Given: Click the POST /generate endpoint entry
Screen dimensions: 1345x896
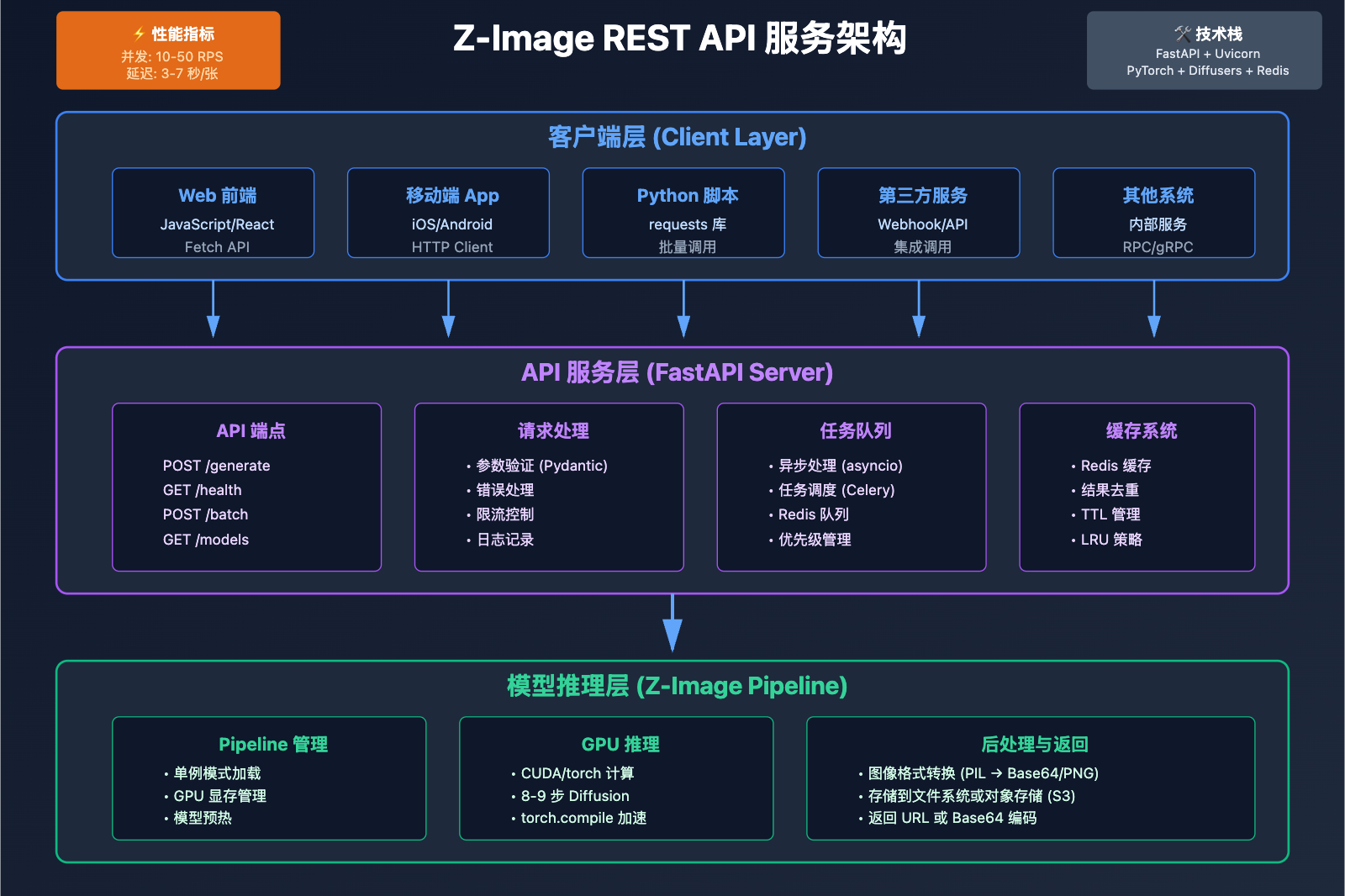Looking at the screenshot, I should 216,465.
